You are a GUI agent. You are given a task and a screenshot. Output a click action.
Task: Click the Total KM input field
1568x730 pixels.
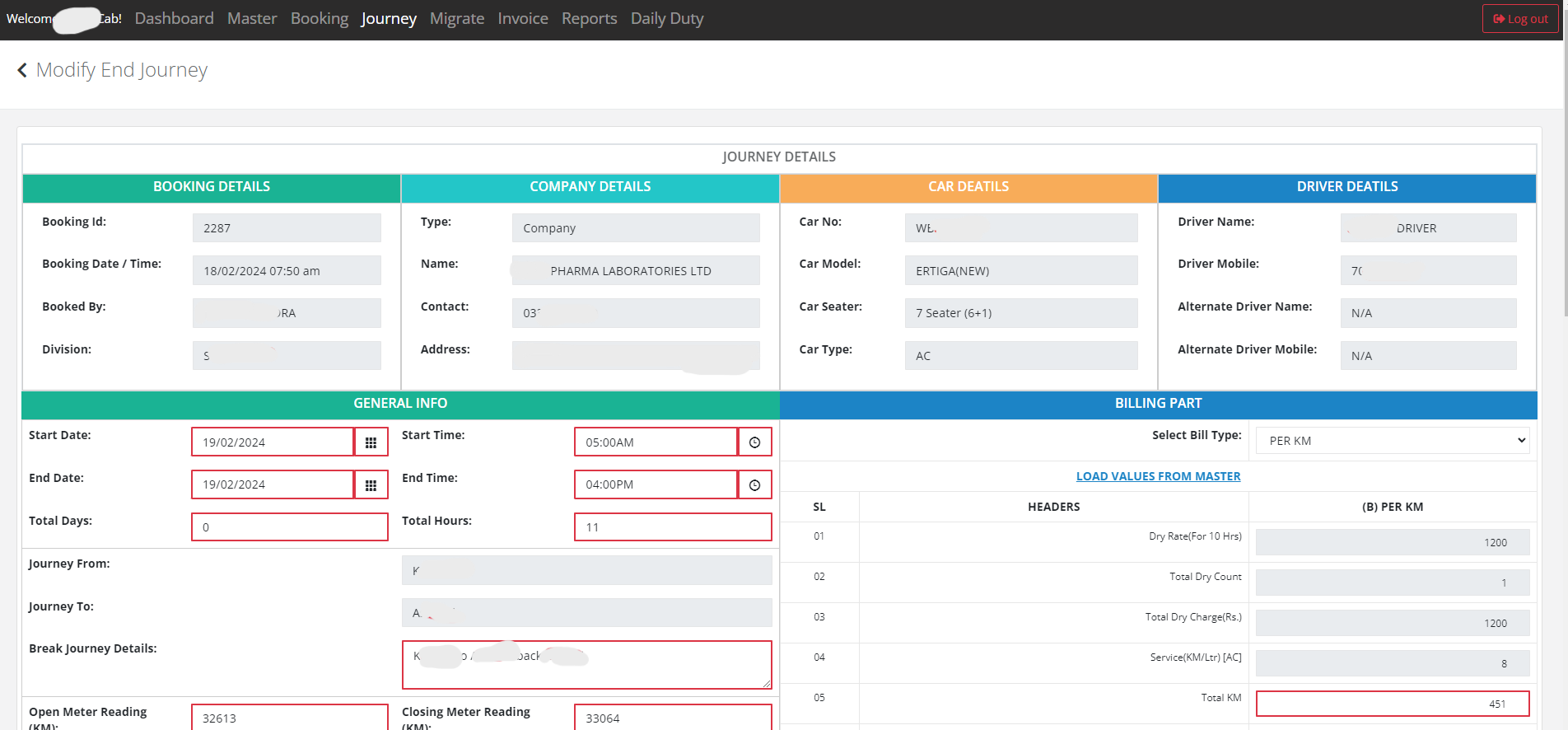click(1393, 704)
